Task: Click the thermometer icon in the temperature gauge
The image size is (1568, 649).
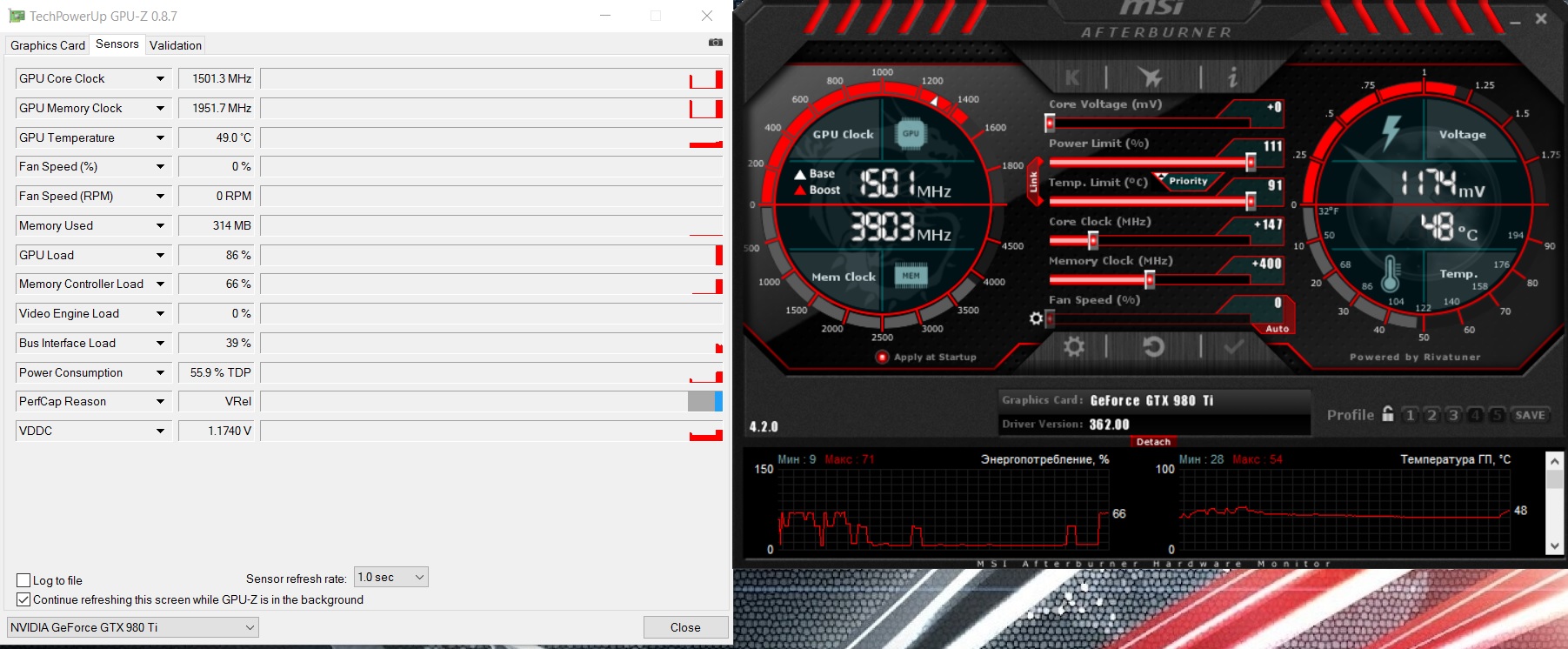Action: click(x=1390, y=273)
